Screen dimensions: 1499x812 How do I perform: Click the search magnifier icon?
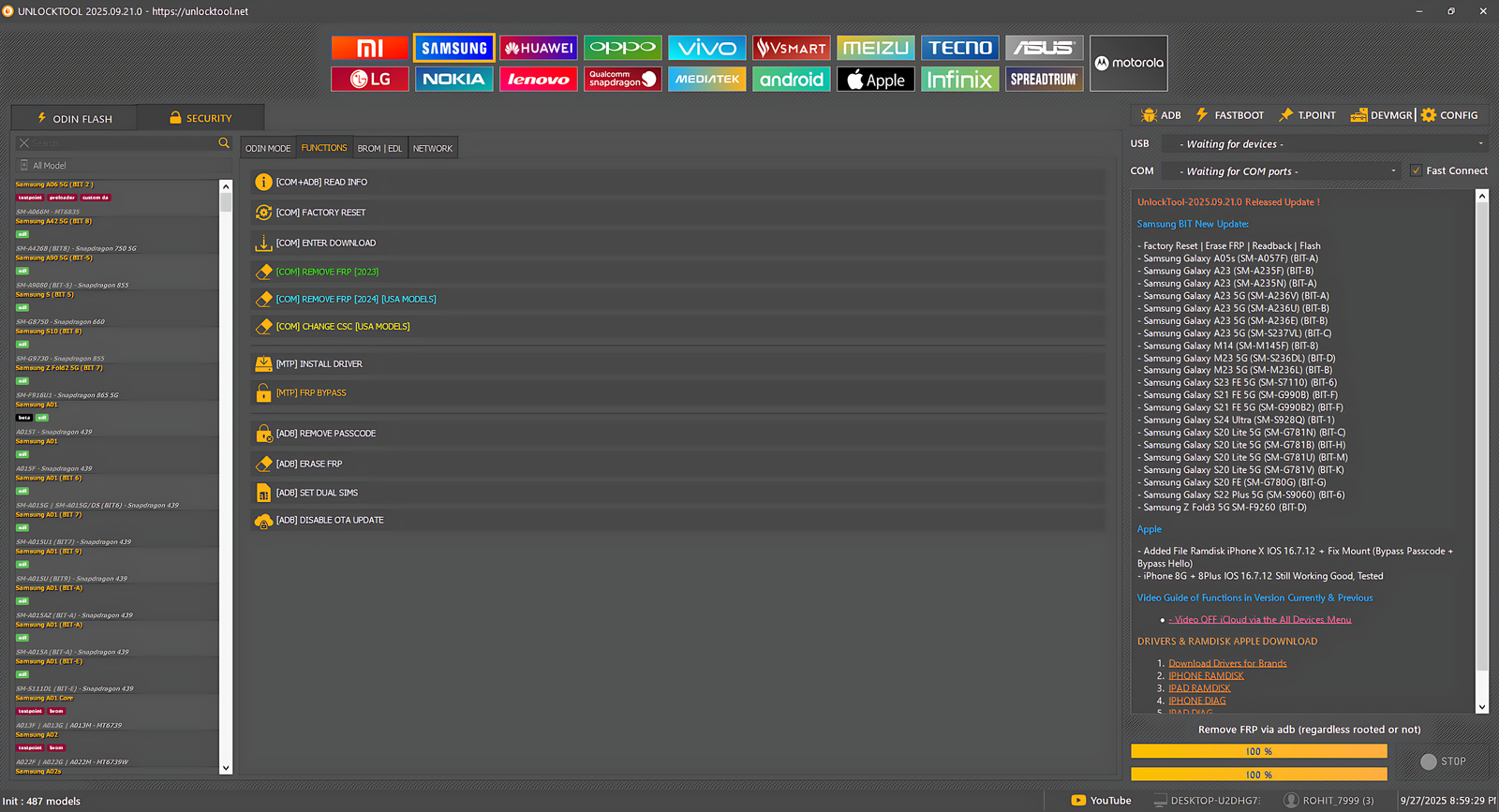tap(224, 143)
